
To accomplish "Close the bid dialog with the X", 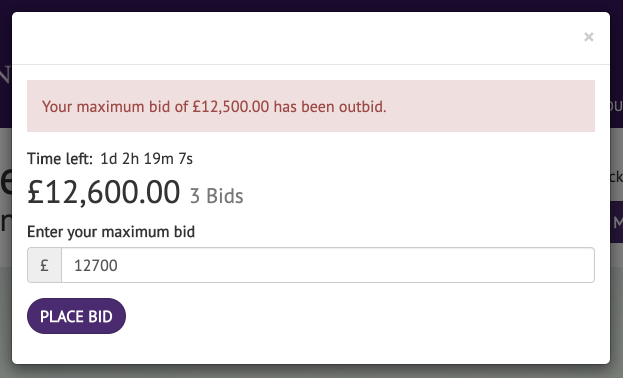I will [x=588, y=37].
